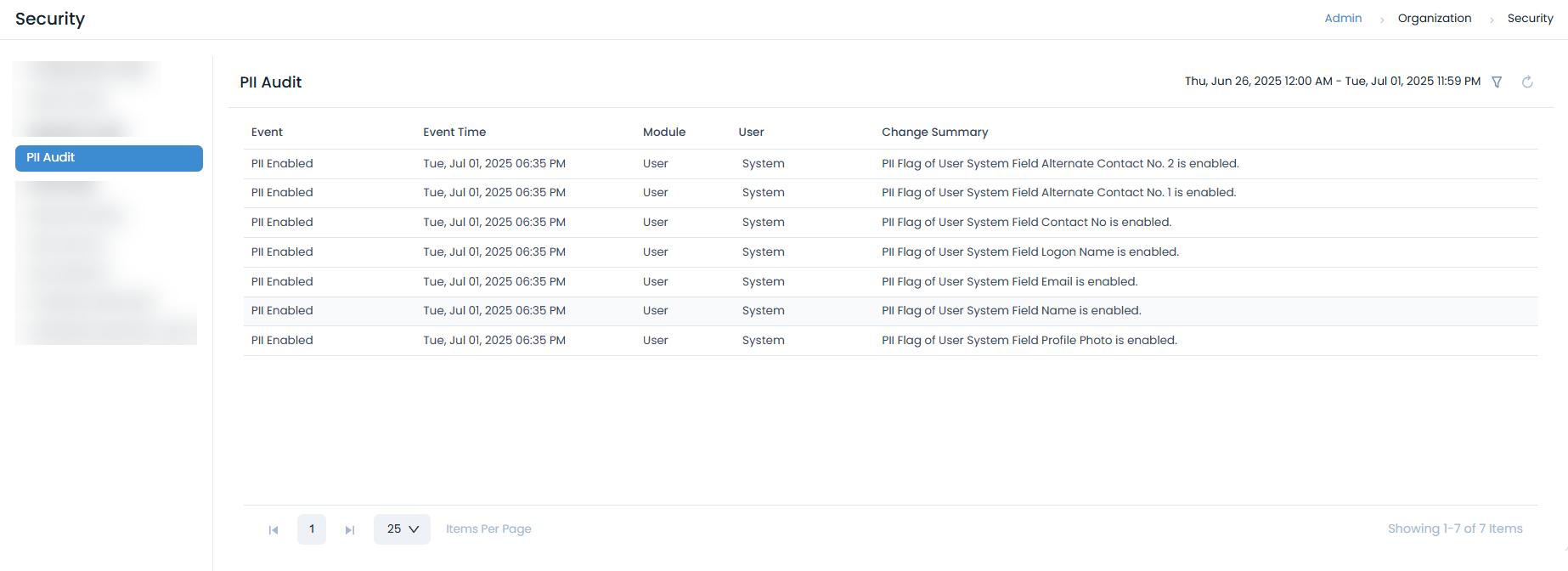Viewport: 1568px width, 571px height.
Task: Sort by the Event column header
Action: click(x=267, y=132)
